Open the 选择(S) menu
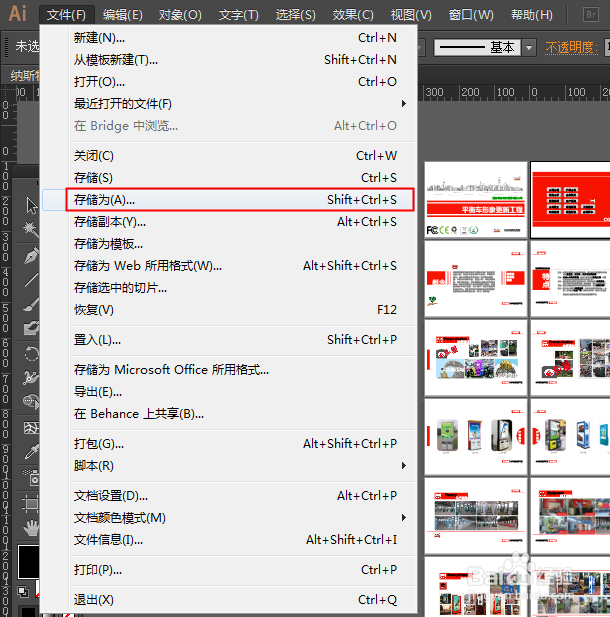 click(x=296, y=15)
